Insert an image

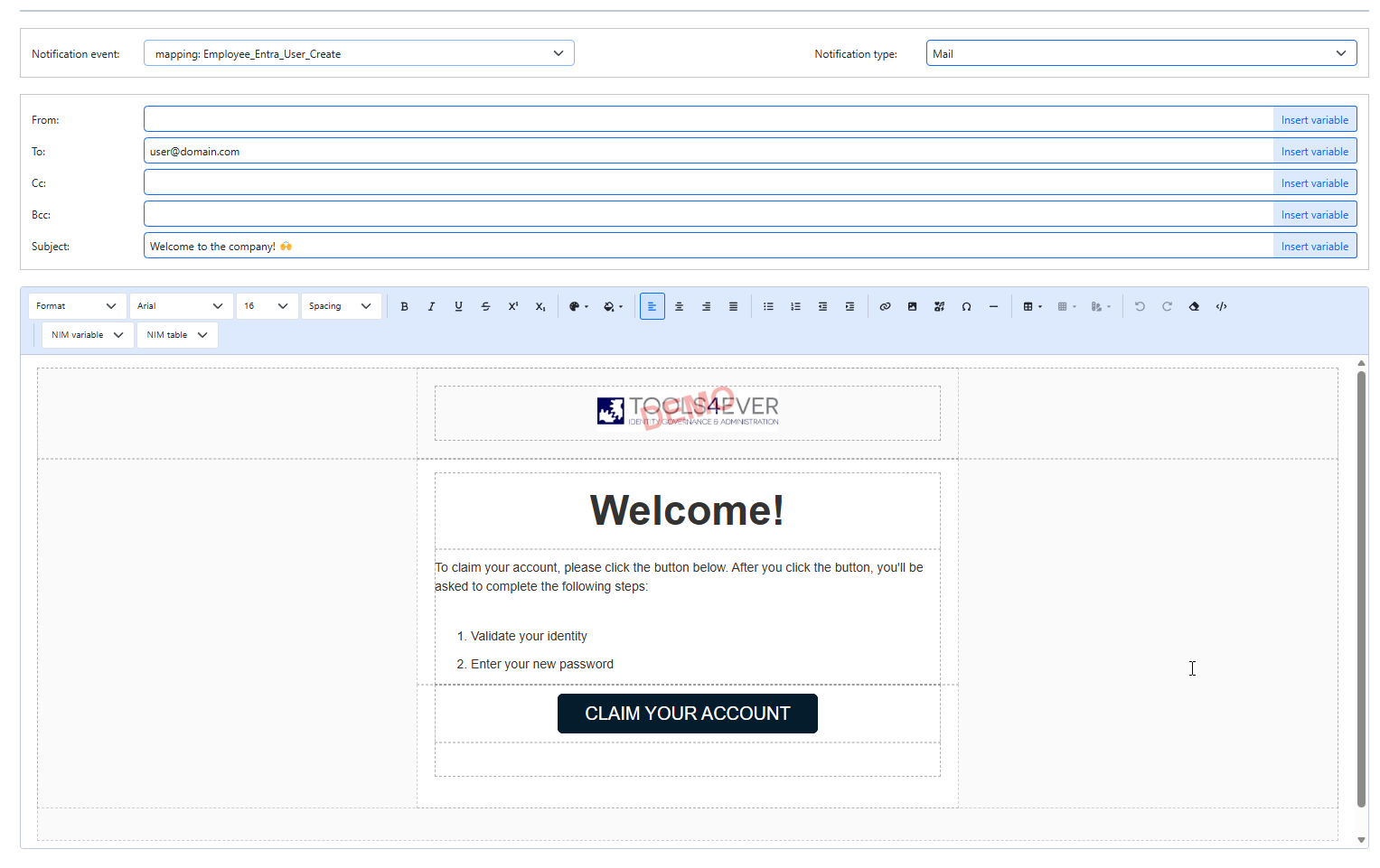click(912, 306)
